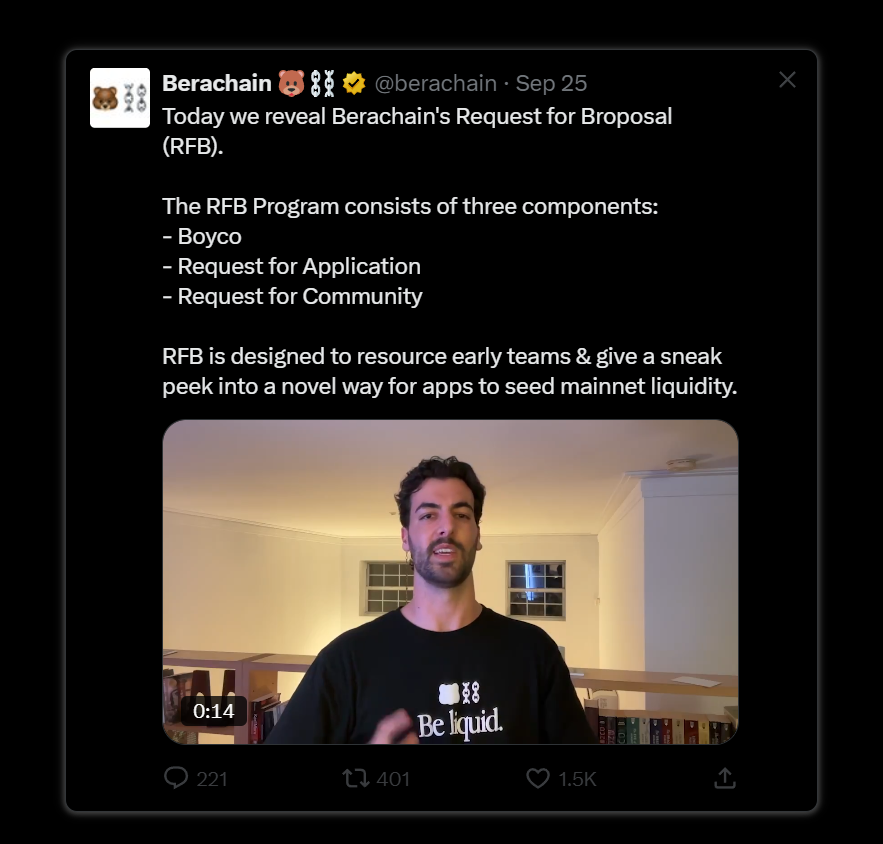The image size is (883, 844).
Task: Play the embedded video thumbnail
Action: pyautogui.click(x=451, y=582)
